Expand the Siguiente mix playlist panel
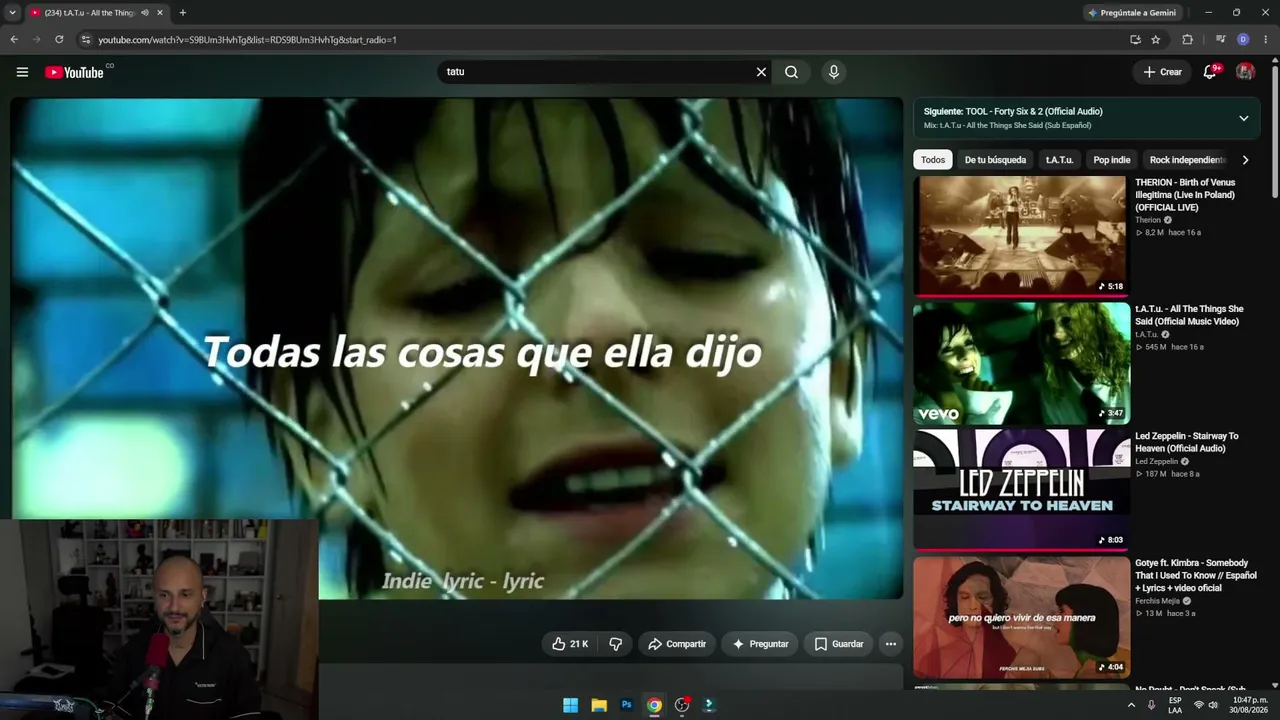Viewport: 1280px width, 720px height. (1244, 118)
